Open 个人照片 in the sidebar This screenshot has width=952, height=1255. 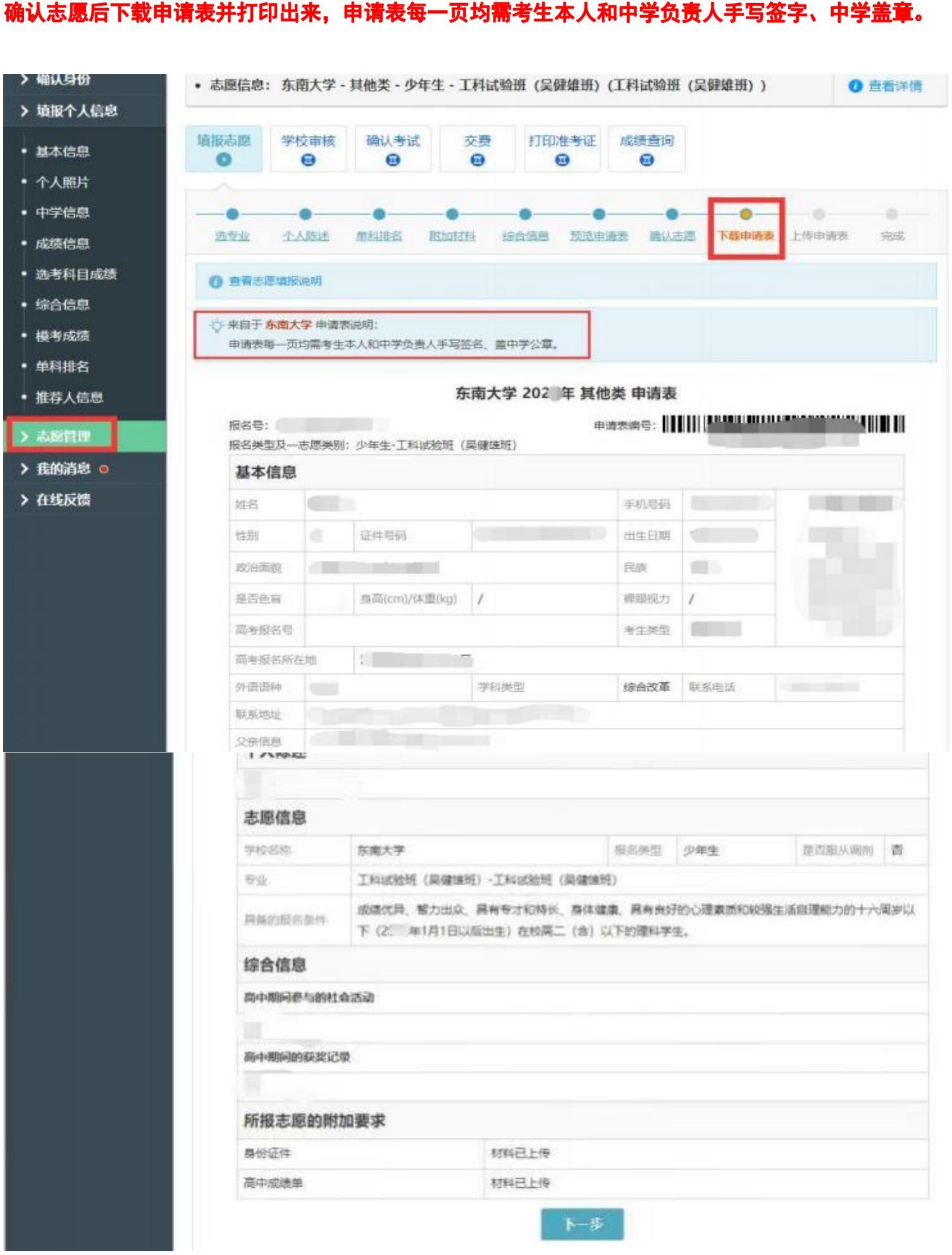pyautogui.click(x=63, y=183)
